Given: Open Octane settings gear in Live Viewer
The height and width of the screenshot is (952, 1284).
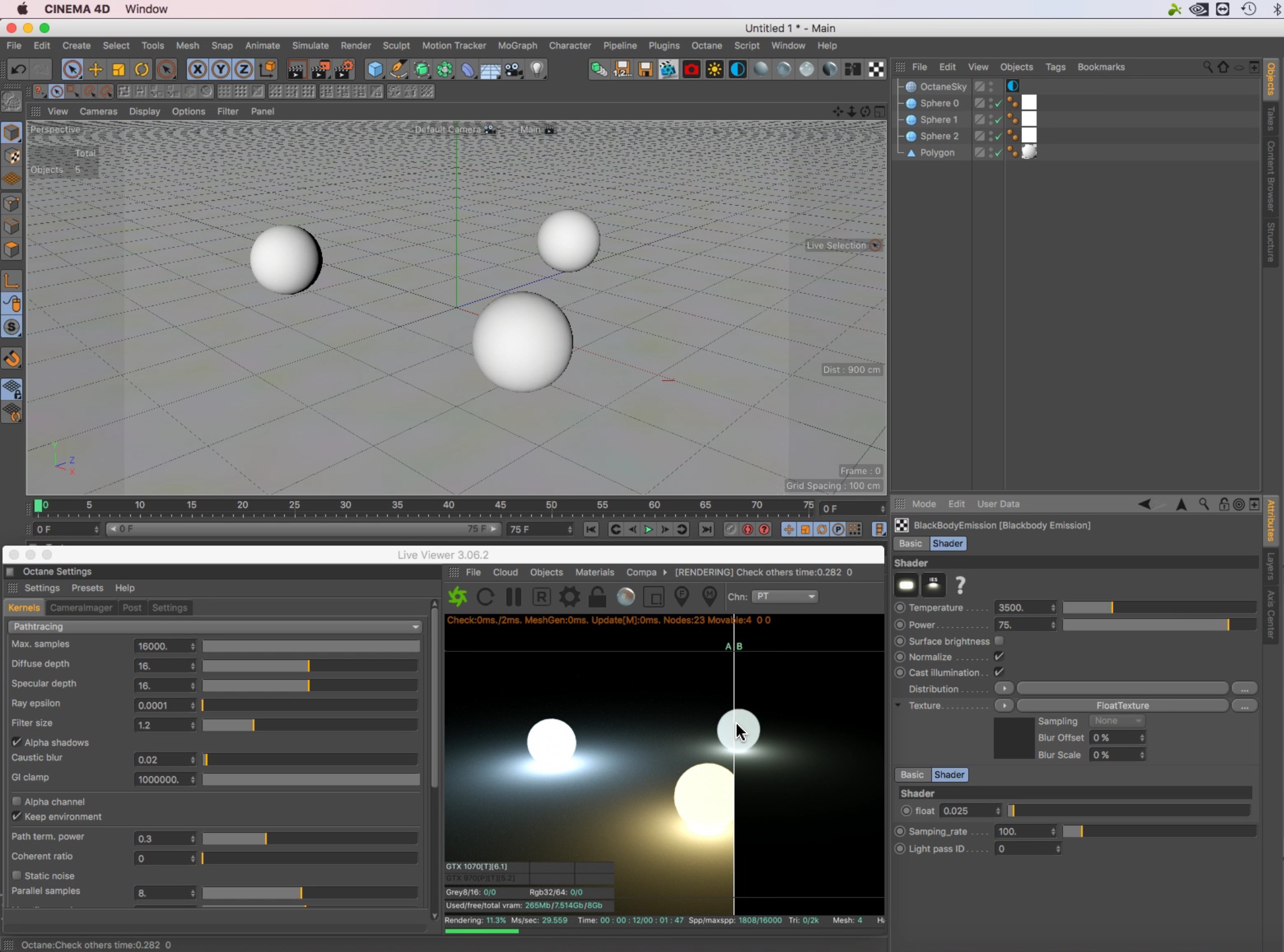Looking at the screenshot, I should (569, 596).
